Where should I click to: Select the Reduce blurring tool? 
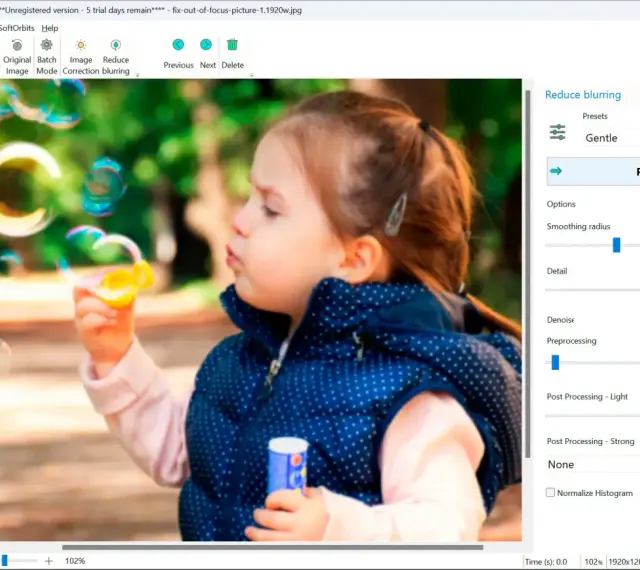click(x=116, y=57)
